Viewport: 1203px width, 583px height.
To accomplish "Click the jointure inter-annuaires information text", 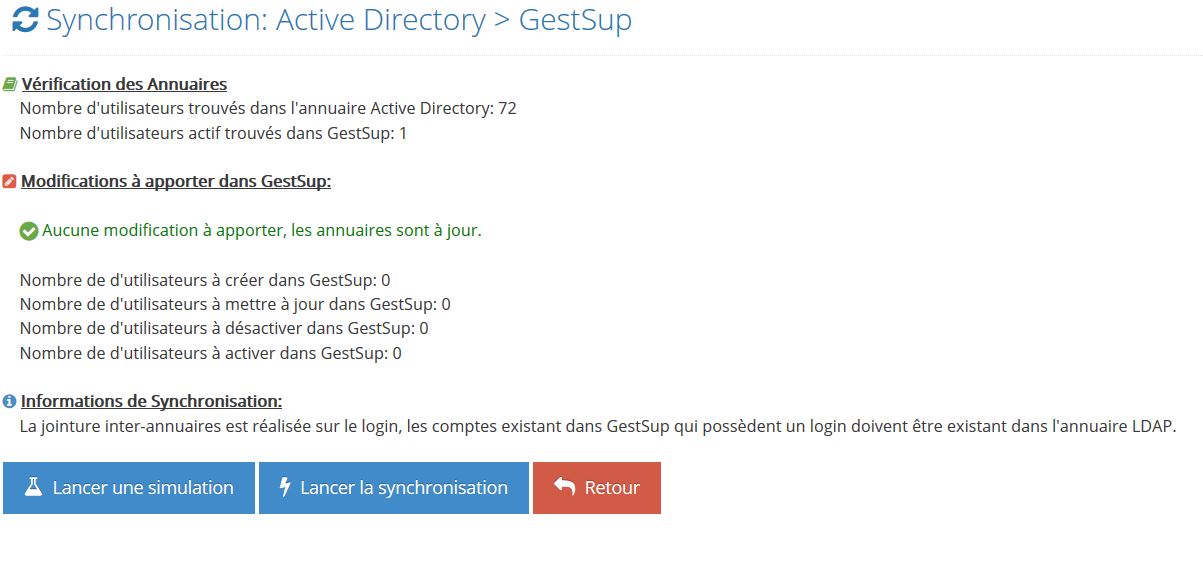I will pos(598,426).
